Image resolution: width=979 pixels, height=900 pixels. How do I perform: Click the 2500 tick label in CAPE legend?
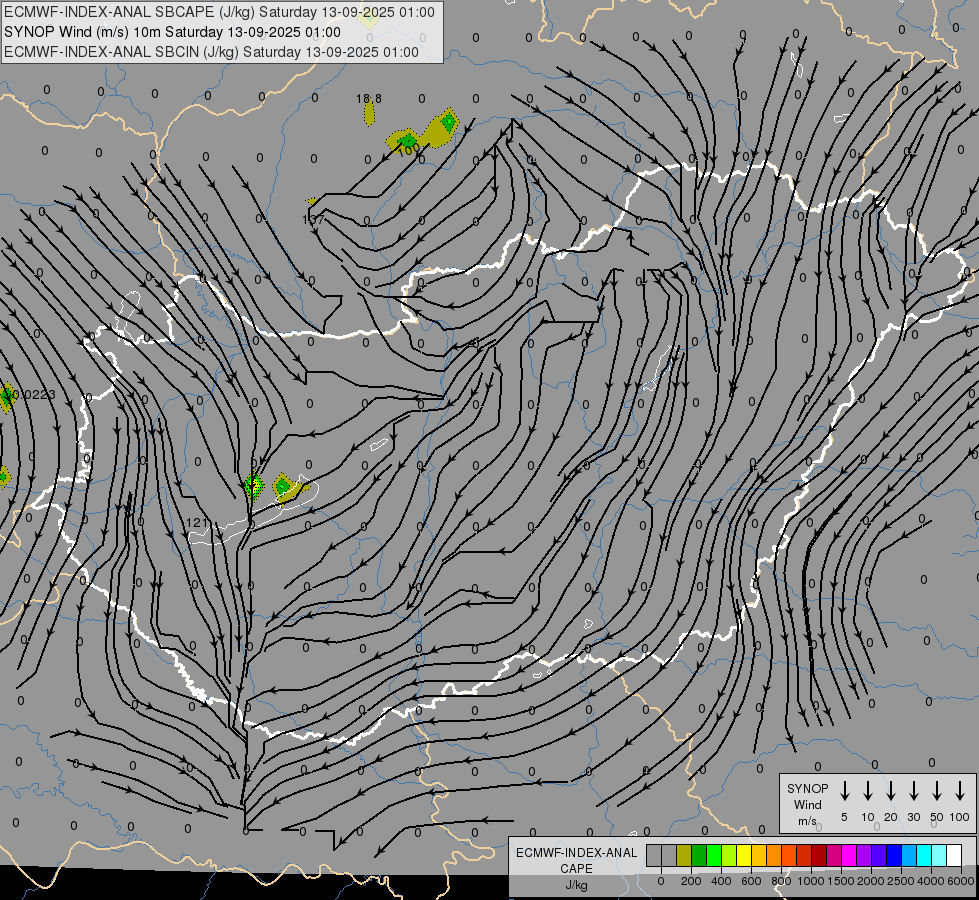tap(901, 881)
